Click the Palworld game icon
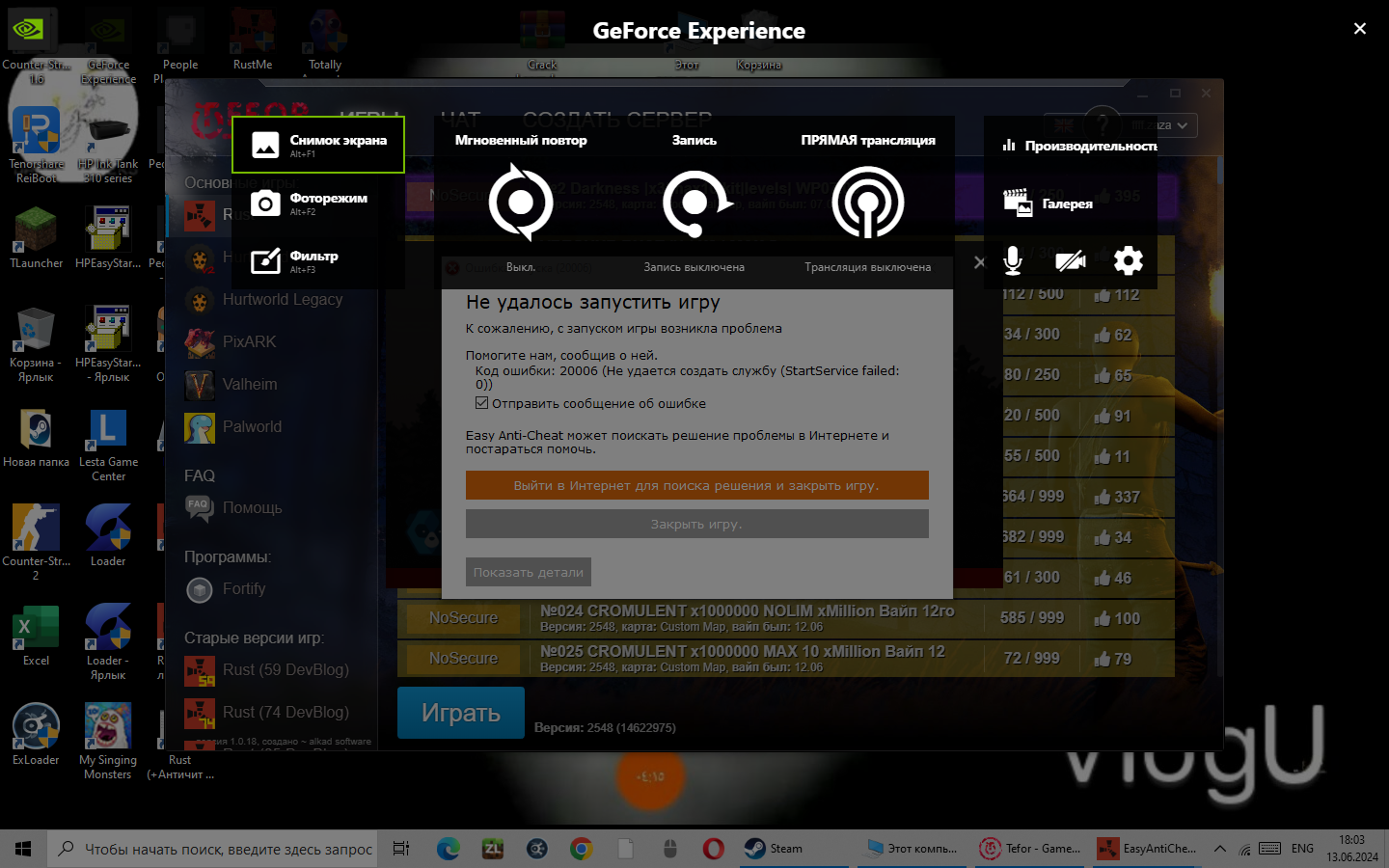 click(x=200, y=426)
